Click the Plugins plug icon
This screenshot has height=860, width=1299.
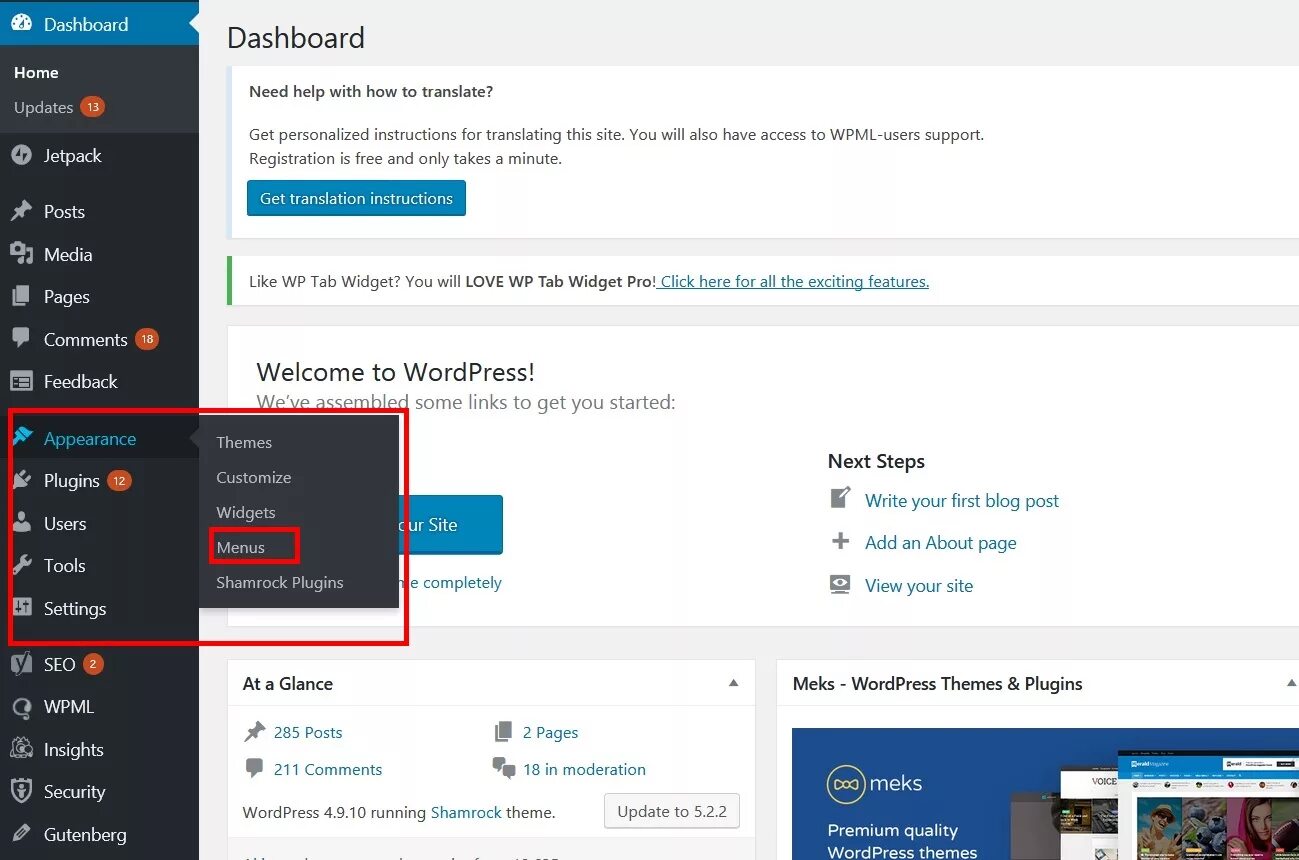point(21,481)
